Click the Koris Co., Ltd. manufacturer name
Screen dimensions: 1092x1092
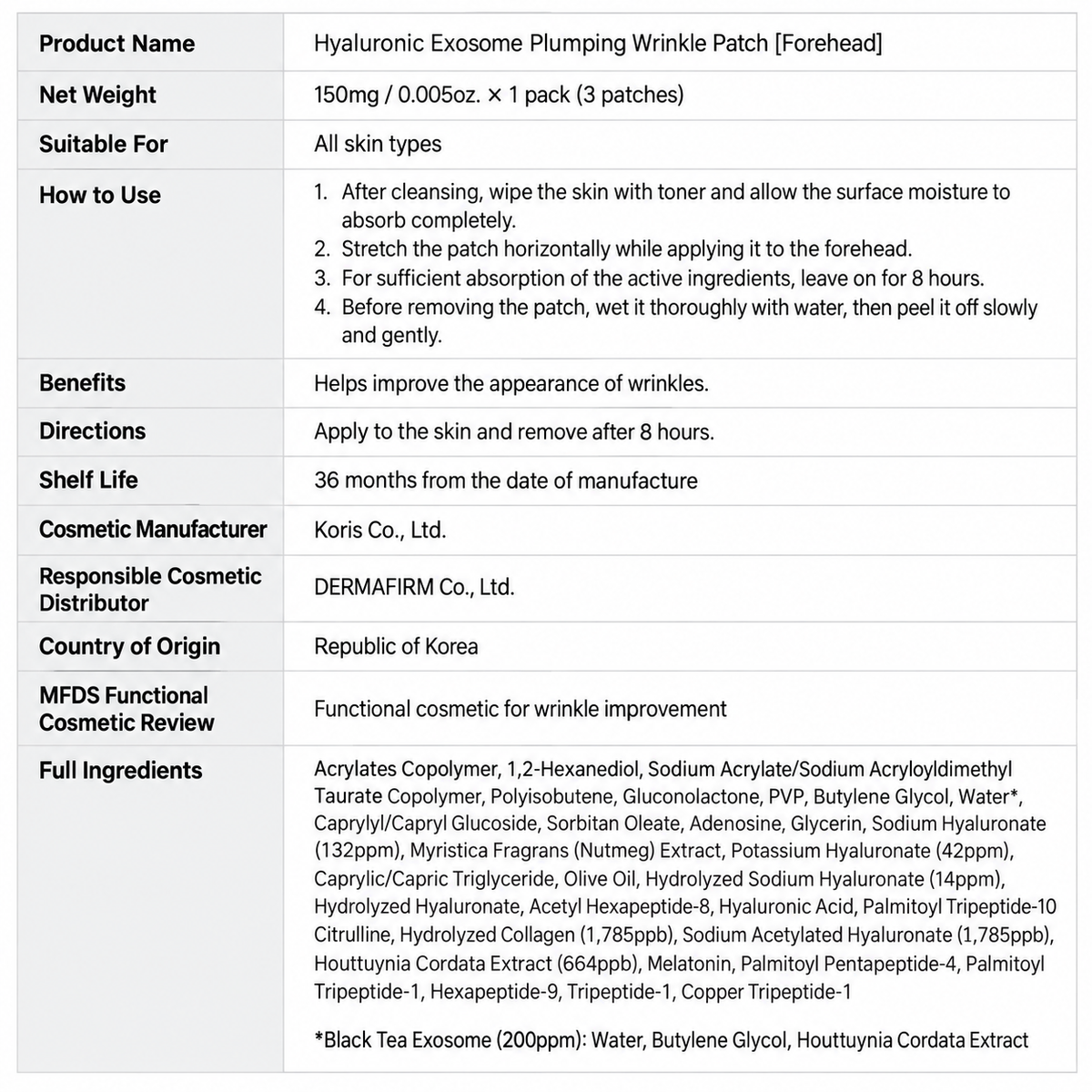[x=380, y=530]
